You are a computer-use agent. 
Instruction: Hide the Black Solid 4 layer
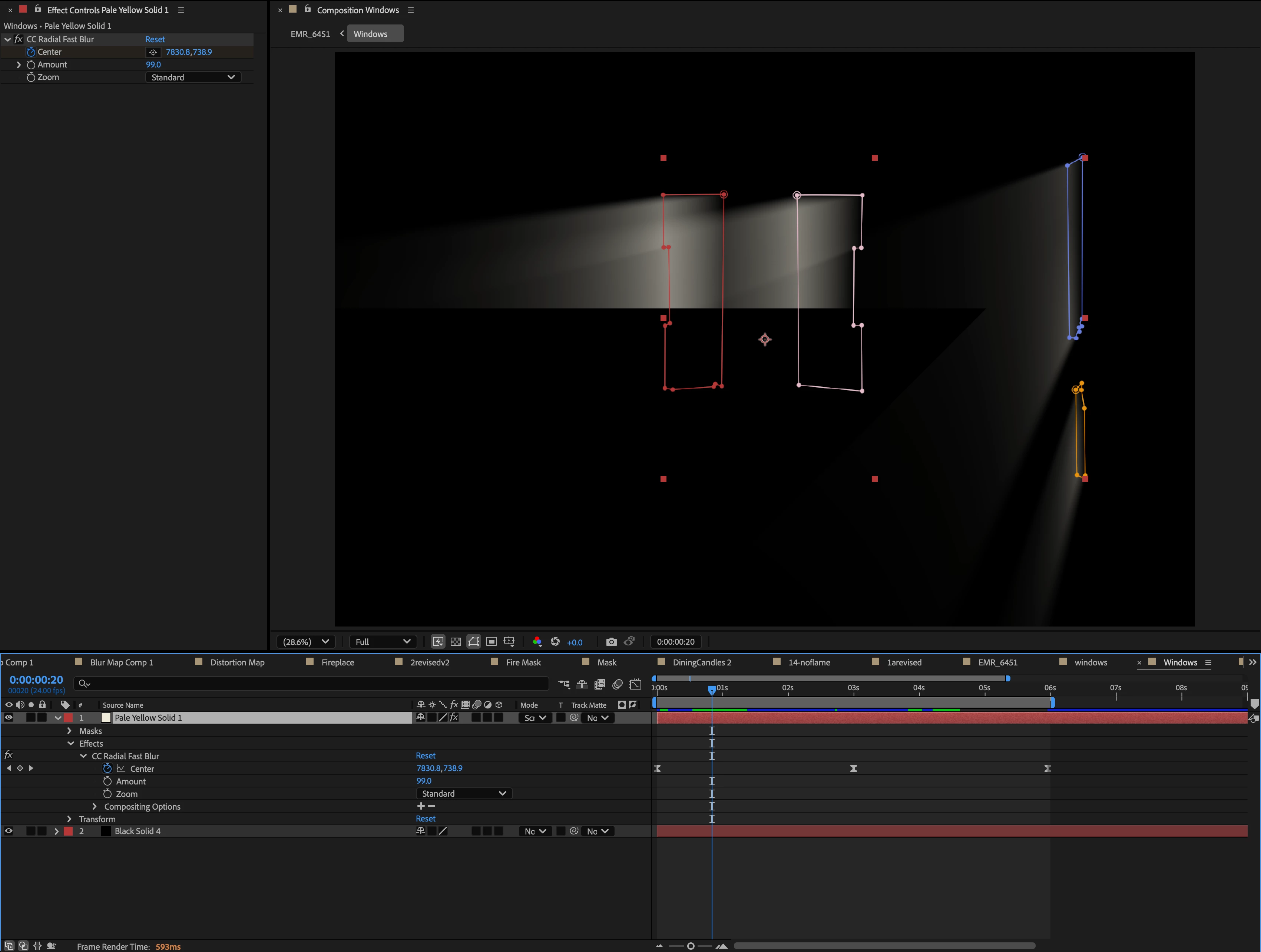(x=9, y=831)
